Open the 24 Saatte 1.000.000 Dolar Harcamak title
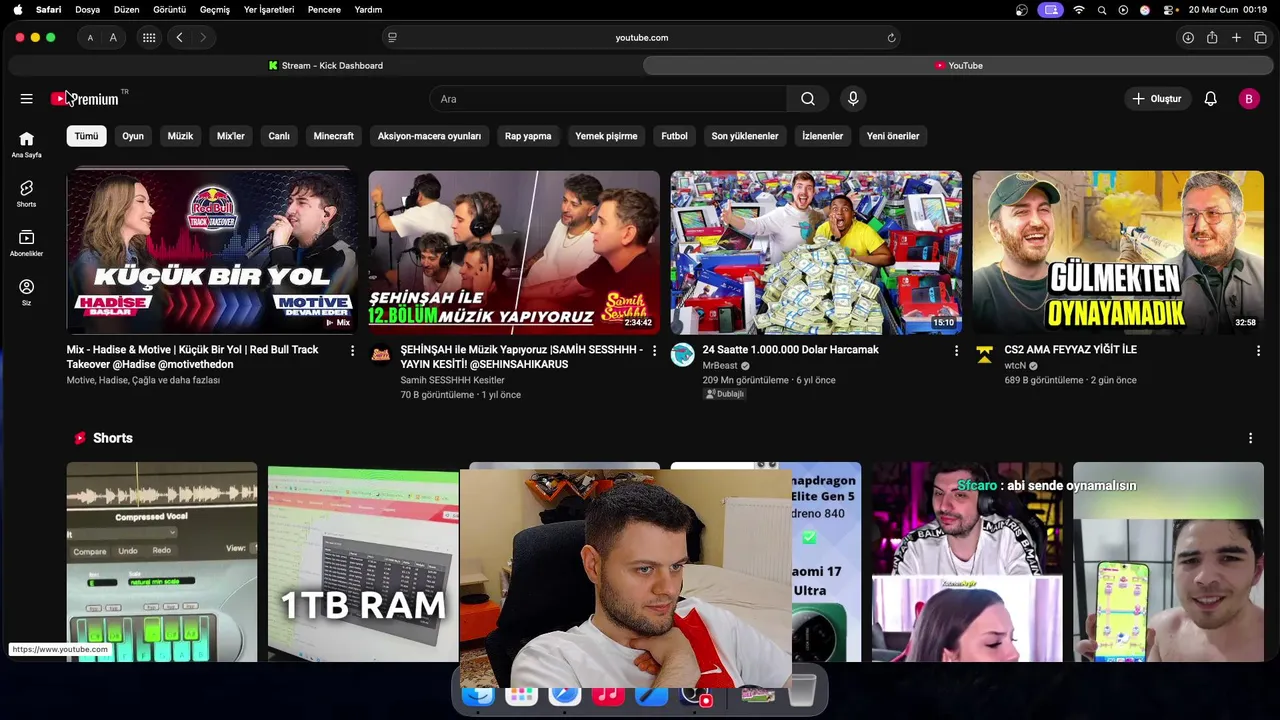Viewport: 1280px width, 720px height. click(x=791, y=350)
